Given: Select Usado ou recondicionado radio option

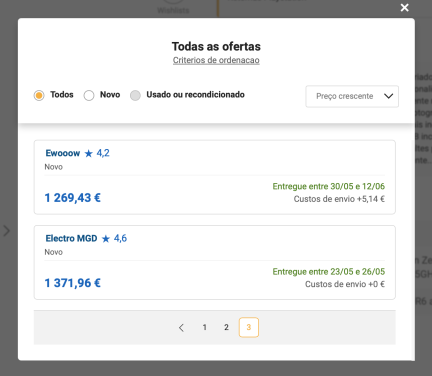Looking at the screenshot, I should 135,95.
